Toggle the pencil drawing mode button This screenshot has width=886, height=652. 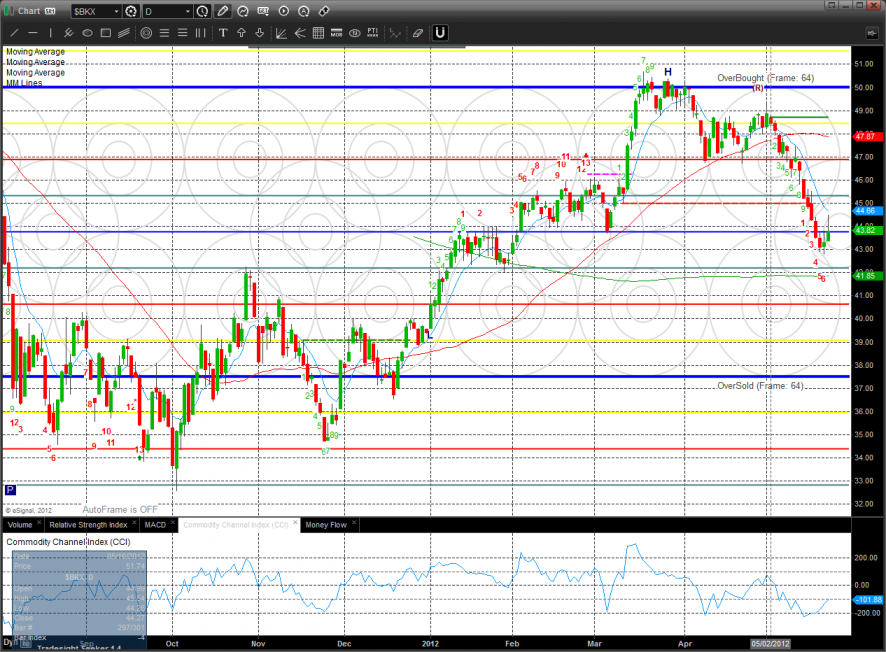click(x=222, y=11)
